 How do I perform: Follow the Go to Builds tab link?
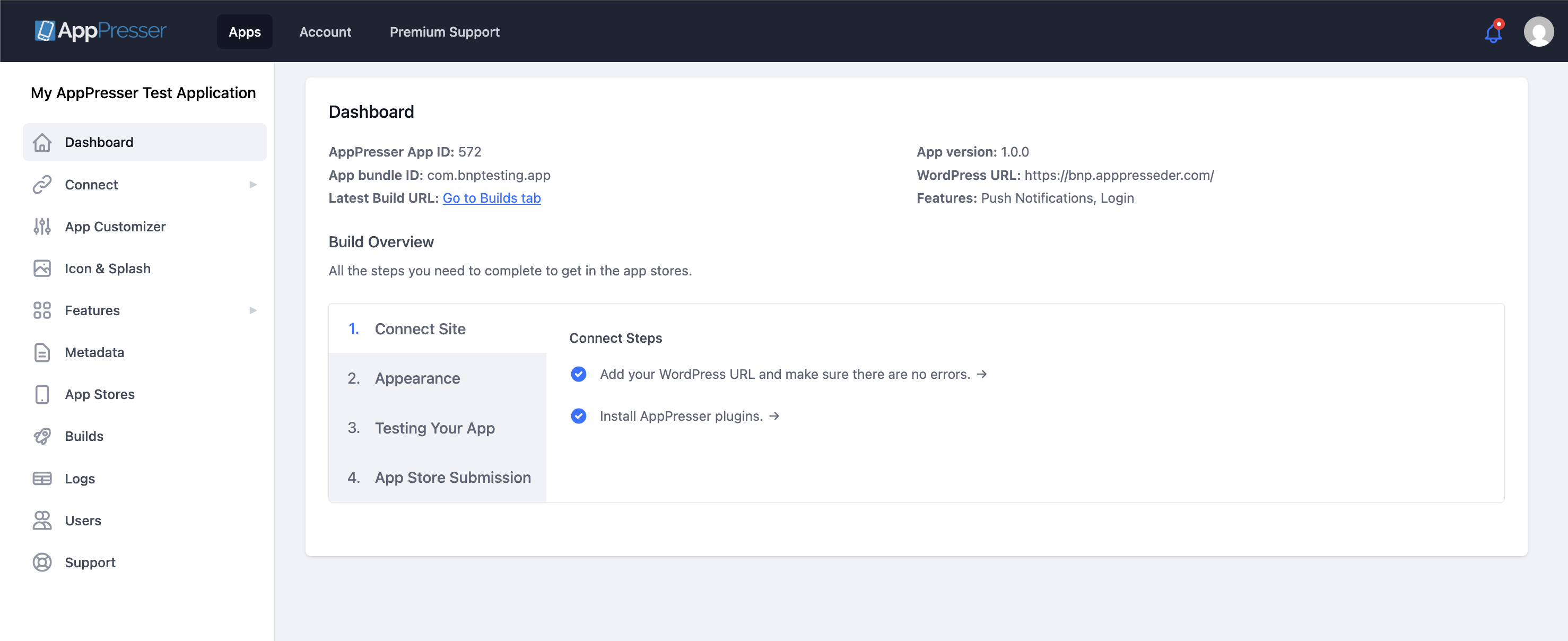pos(491,198)
